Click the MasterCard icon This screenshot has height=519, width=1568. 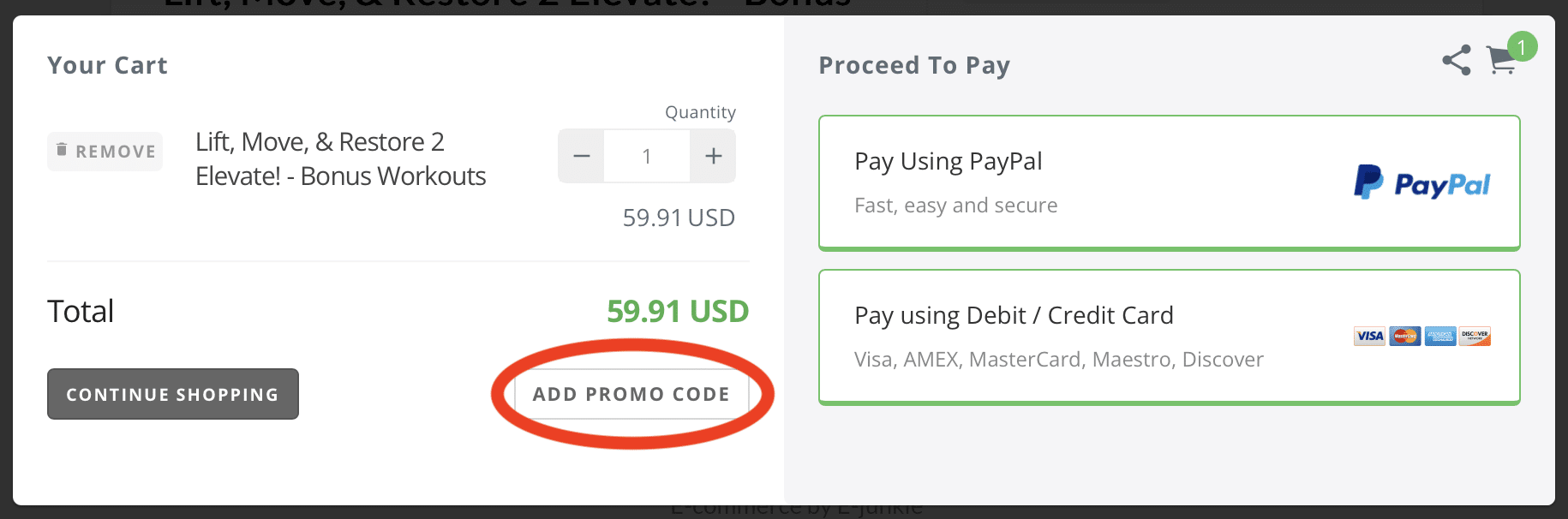pos(1404,336)
